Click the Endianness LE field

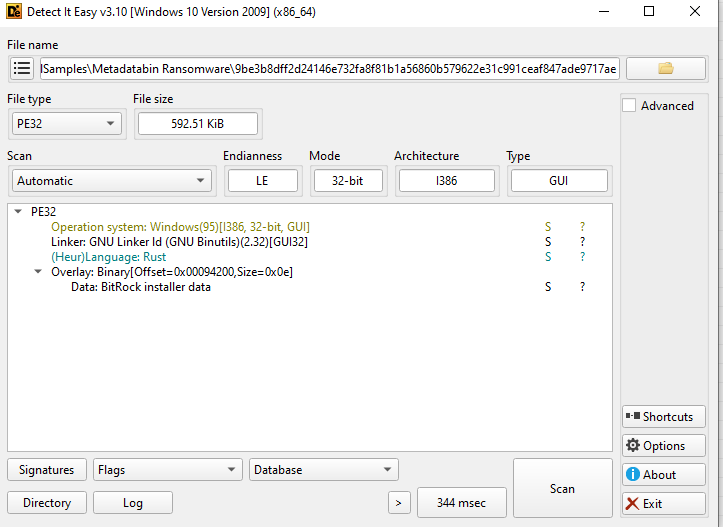point(262,181)
